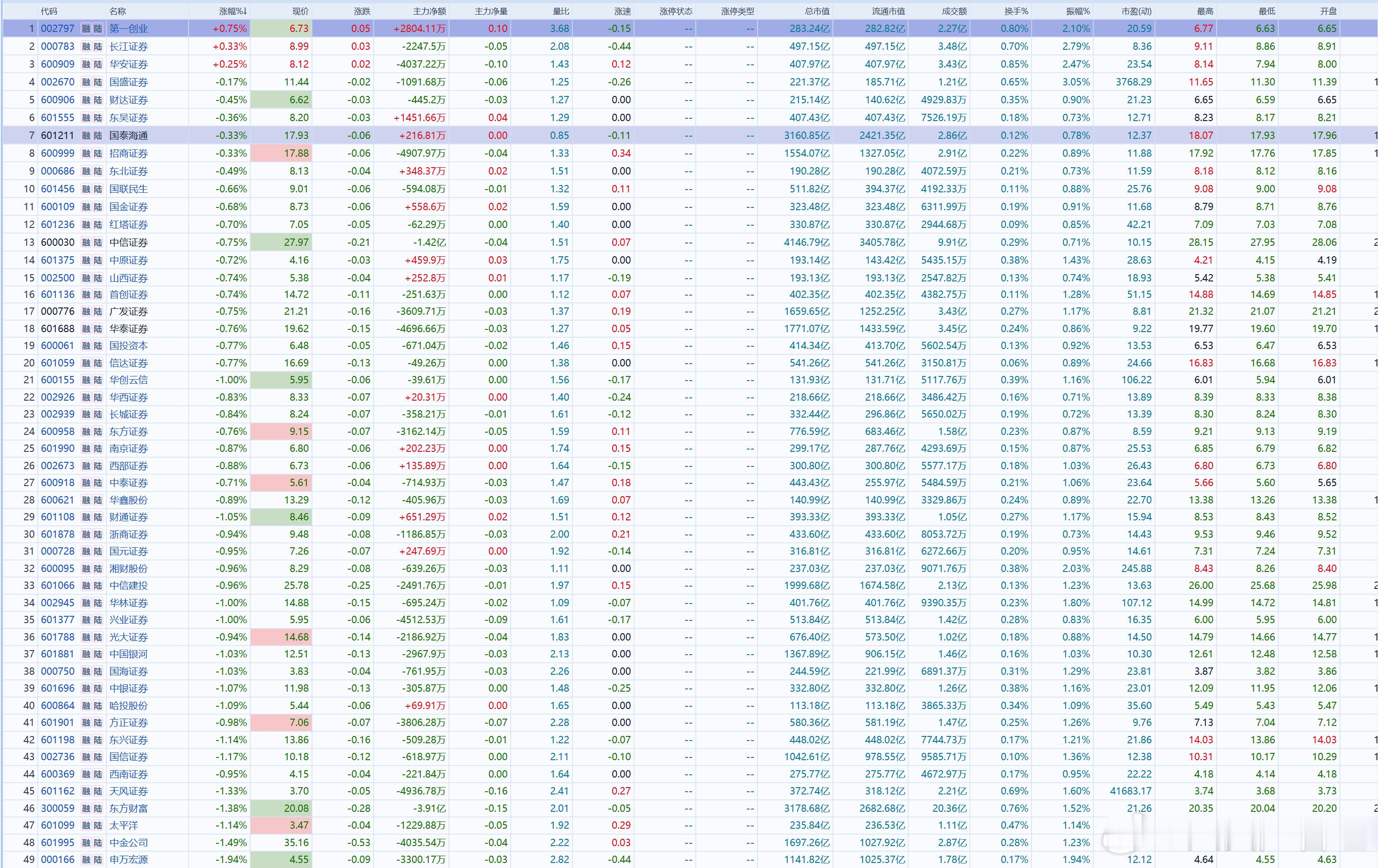Click 中信证券 price 27.97
Screen dimensions: 1378x868
pyautogui.click(x=297, y=243)
